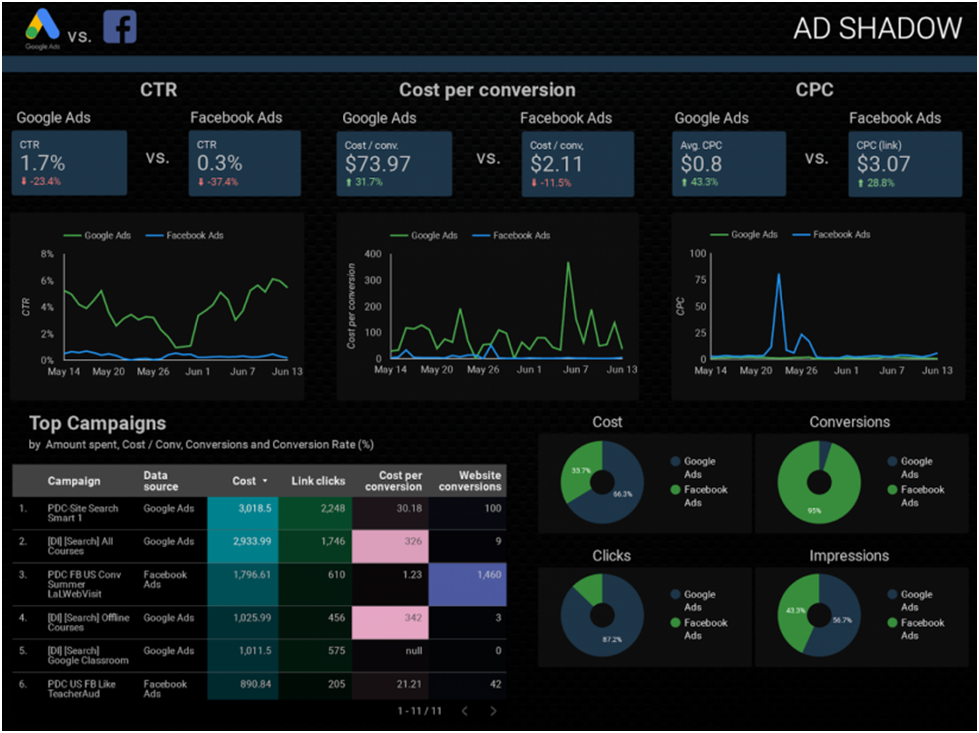979x733 pixels.
Task: Click the 66.3% slice of Cost pie
Action: (x=621, y=493)
